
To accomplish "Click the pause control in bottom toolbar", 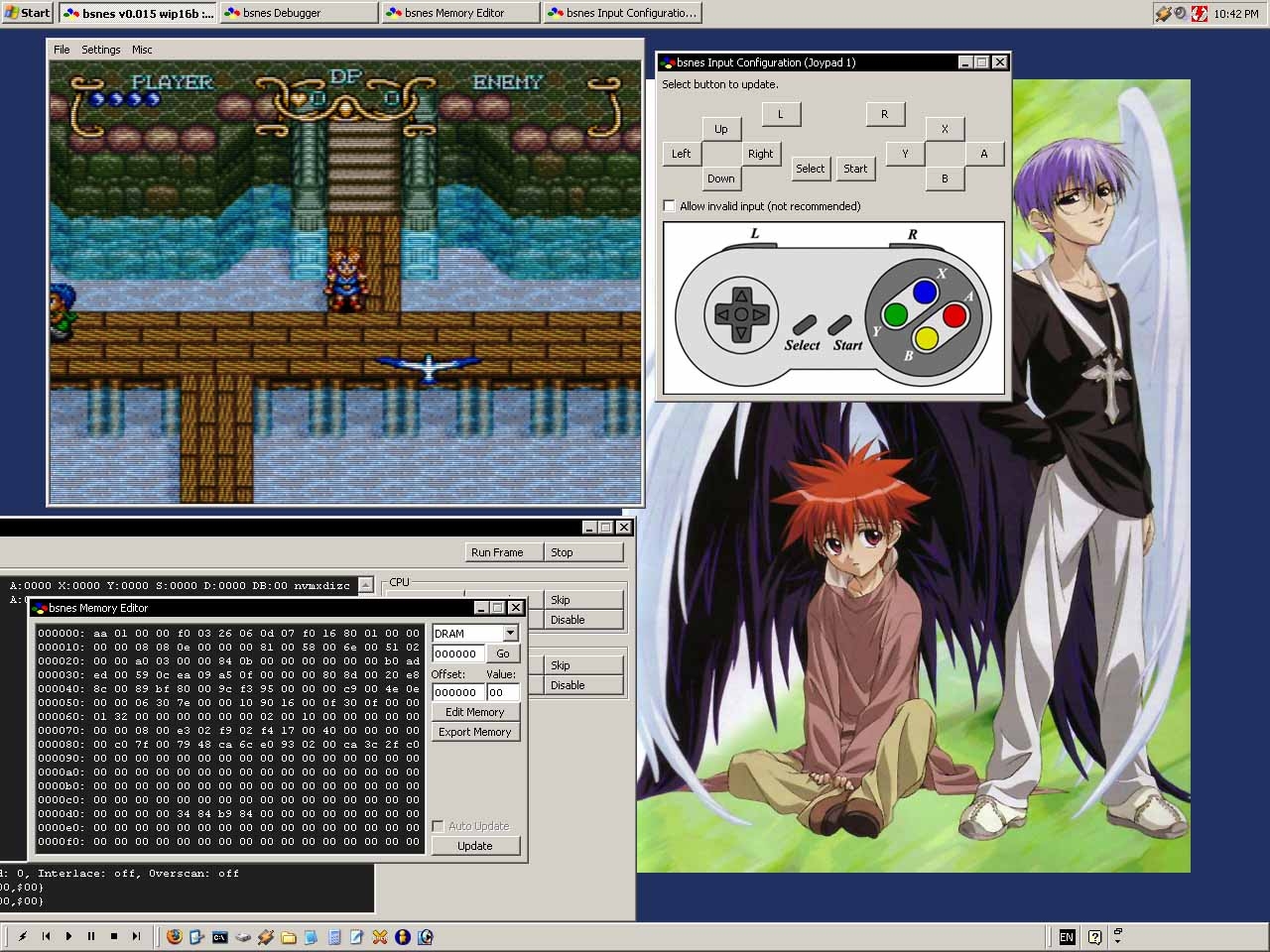I will 91,936.
